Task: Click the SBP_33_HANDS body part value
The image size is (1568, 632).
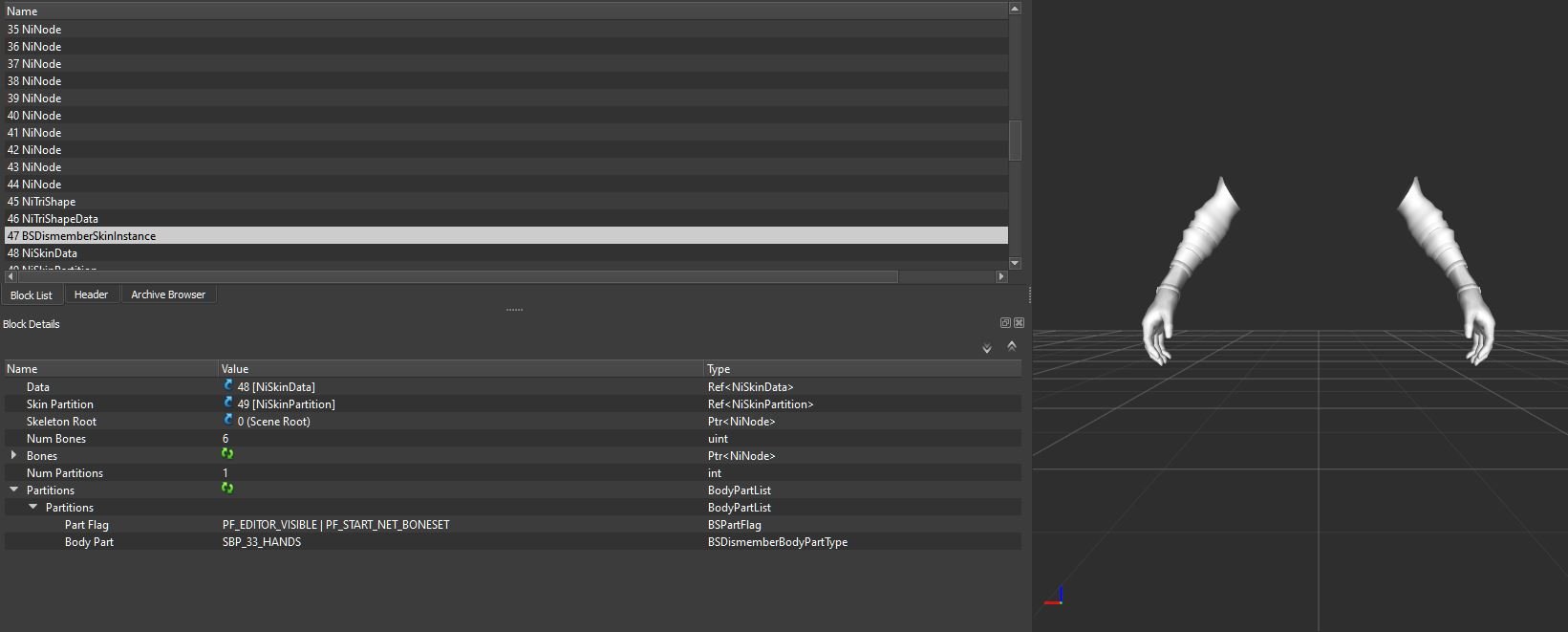Action: point(262,541)
